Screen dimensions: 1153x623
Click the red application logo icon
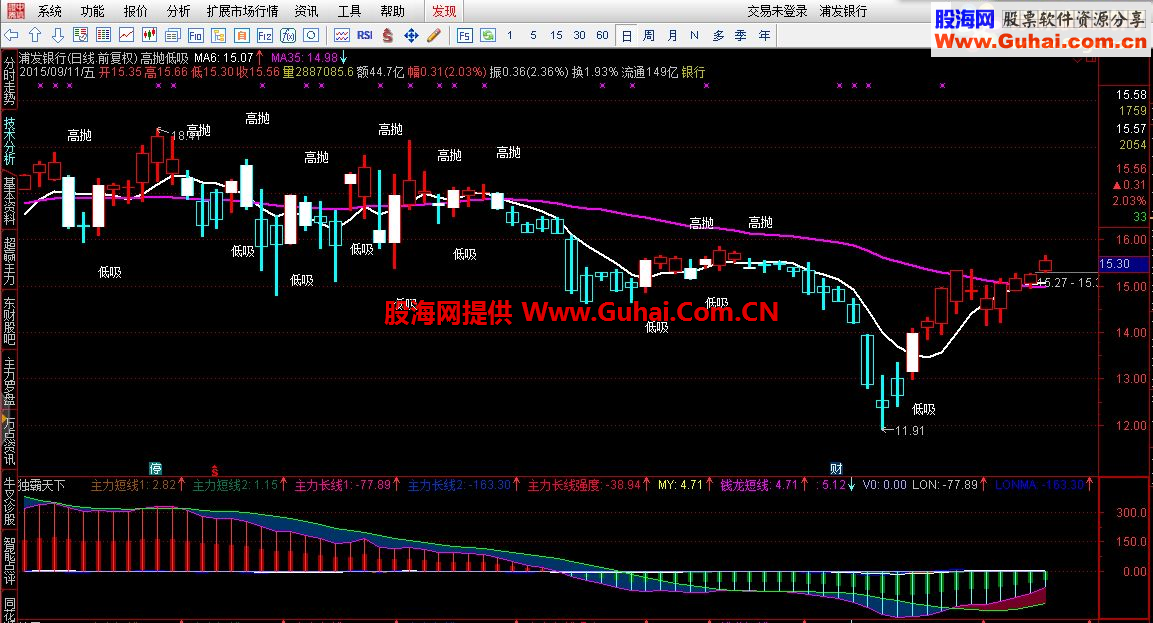[x=15, y=10]
